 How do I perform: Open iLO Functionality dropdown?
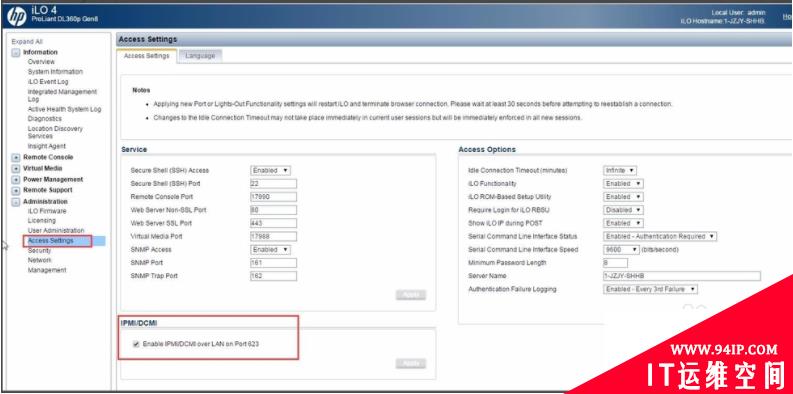pos(623,184)
